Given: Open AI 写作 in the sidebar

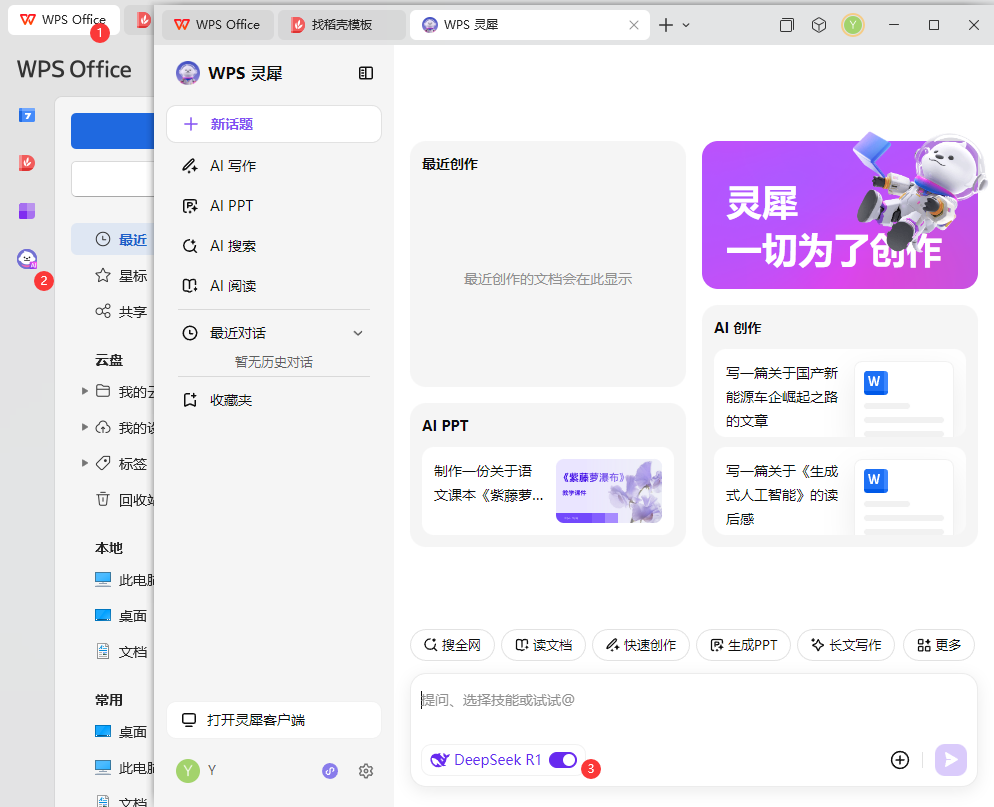Looking at the screenshot, I should tap(274, 166).
